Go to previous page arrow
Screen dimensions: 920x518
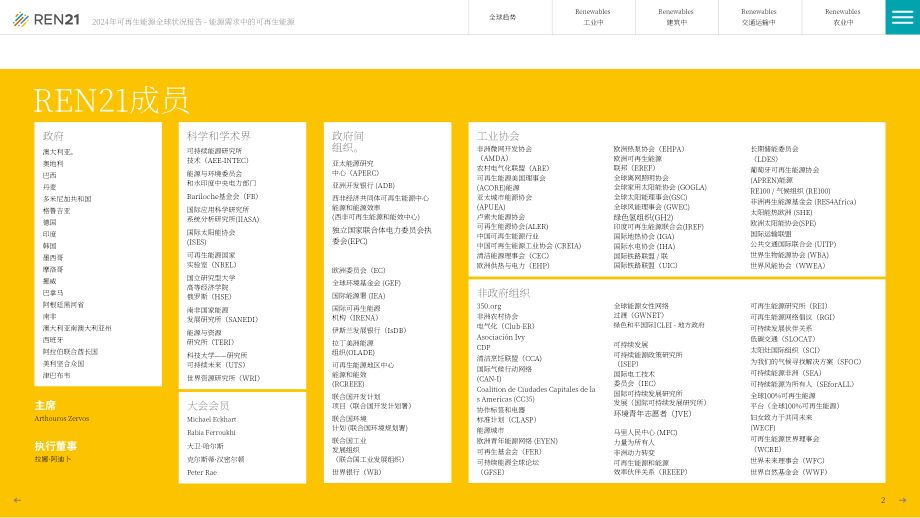click(x=17, y=500)
